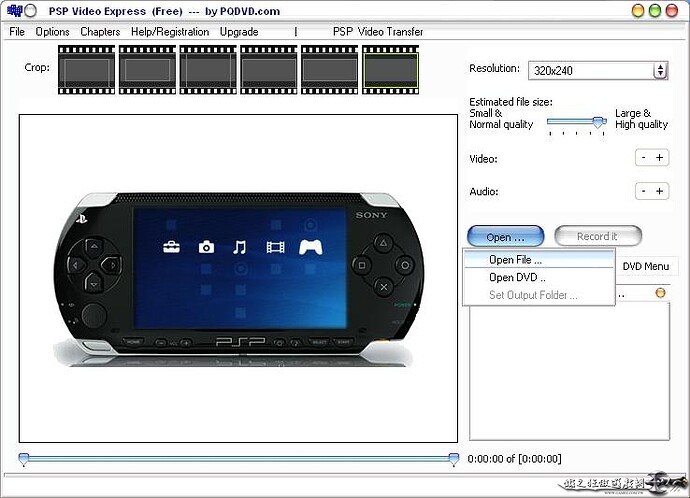
Task: Select the third crop filmstrip preset
Action: [x=208, y=70]
